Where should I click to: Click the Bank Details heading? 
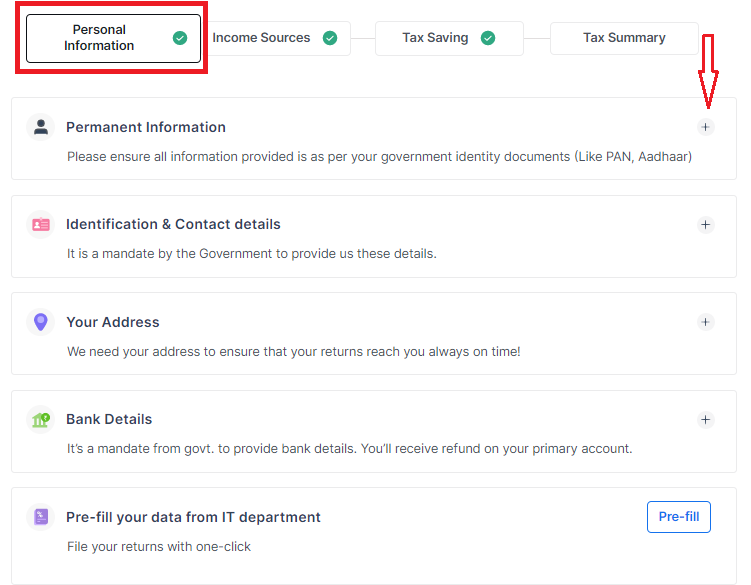coord(109,419)
